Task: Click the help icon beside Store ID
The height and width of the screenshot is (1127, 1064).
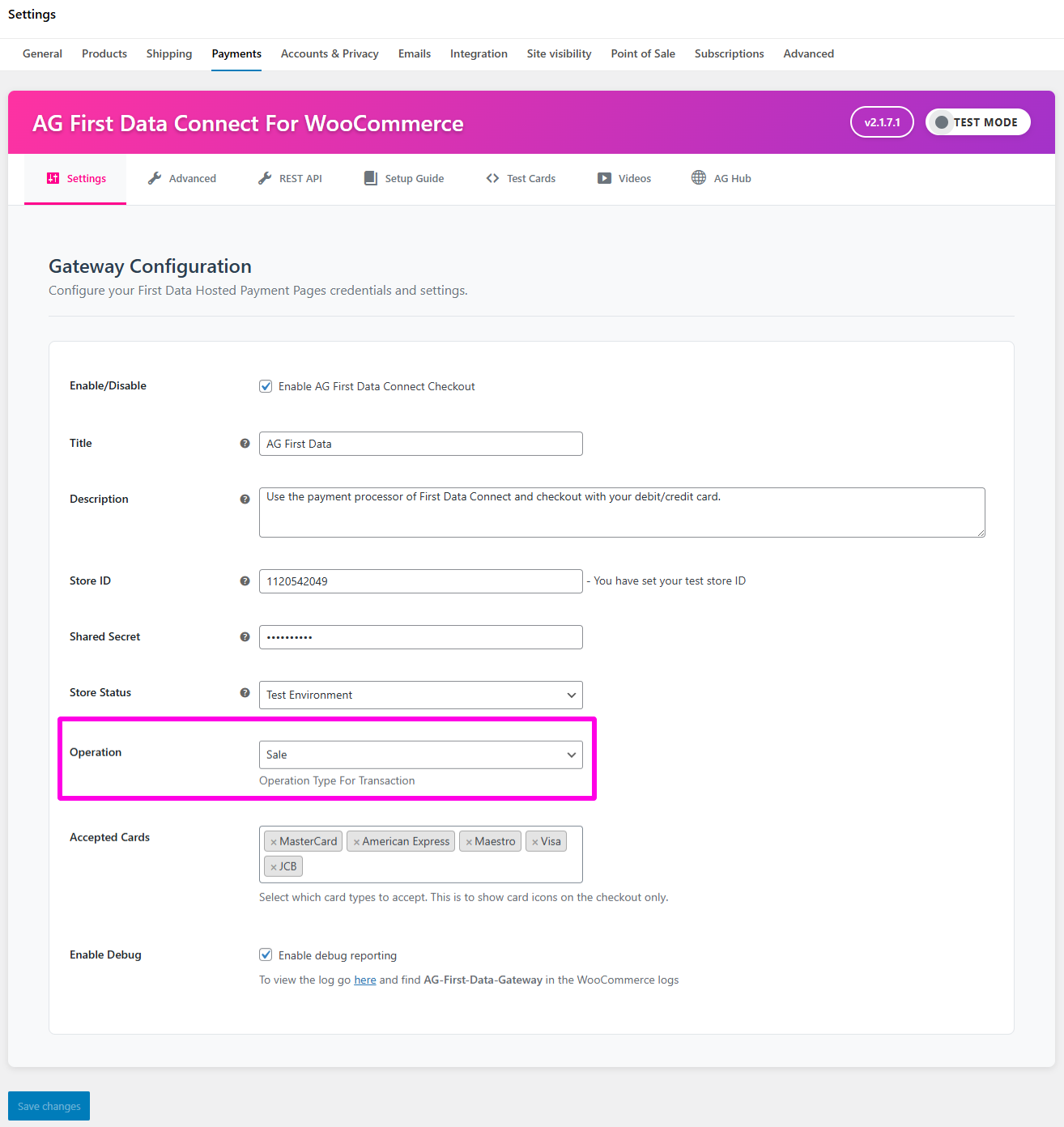Action: [x=245, y=581]
